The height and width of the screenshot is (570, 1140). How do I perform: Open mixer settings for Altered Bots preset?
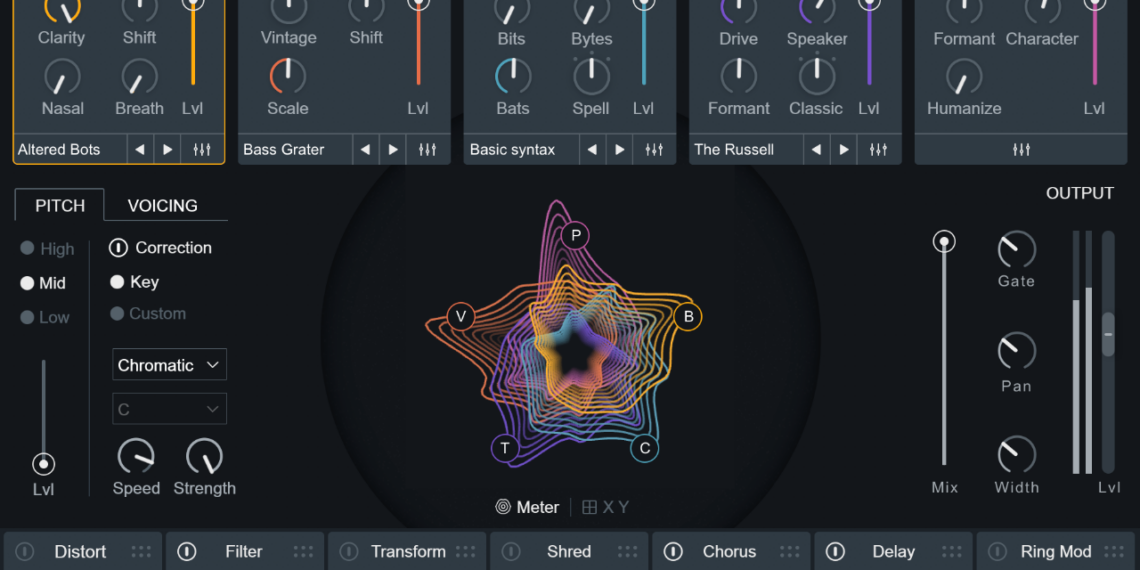coord(202,150)
